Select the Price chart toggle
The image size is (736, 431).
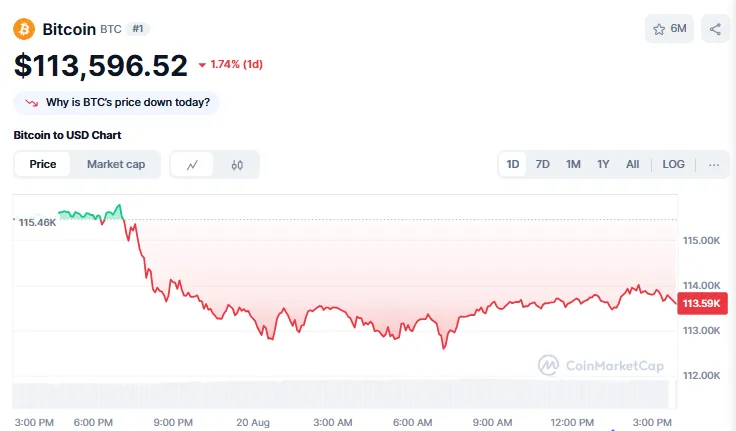(43, 164)
